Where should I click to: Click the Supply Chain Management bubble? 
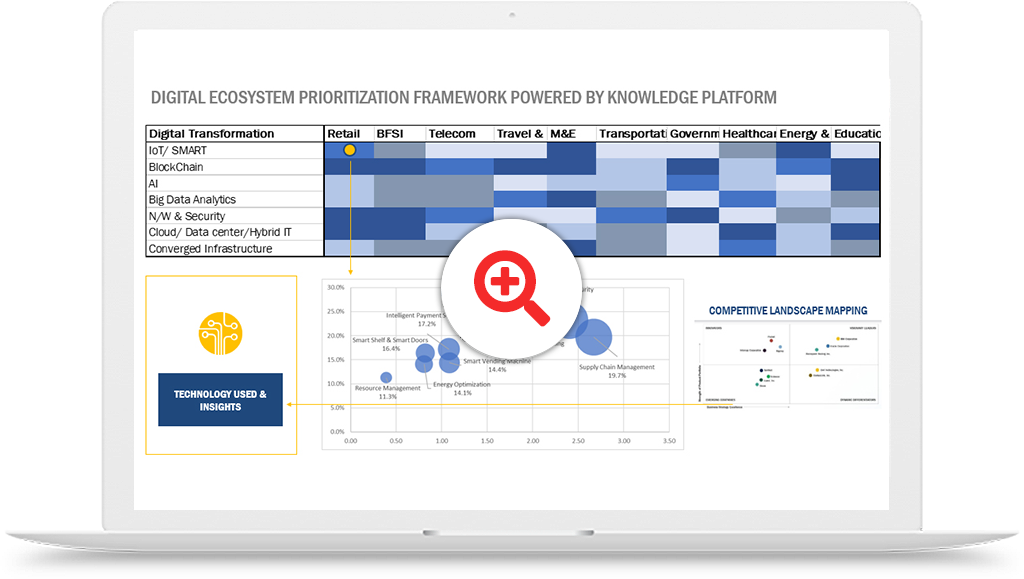[595, 337]
